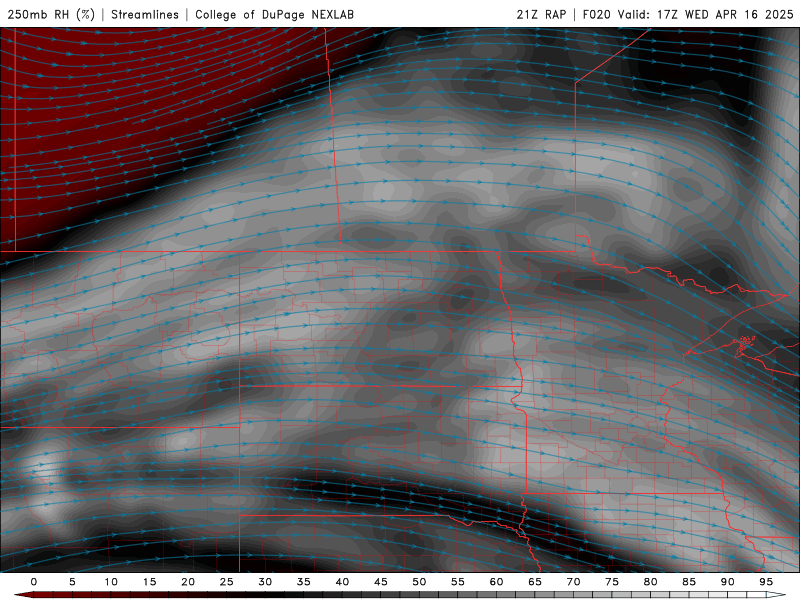This screenshot has height=600, width=800.
Task: Click the "50" label on the color scale
Action: (x=419, y=582)
